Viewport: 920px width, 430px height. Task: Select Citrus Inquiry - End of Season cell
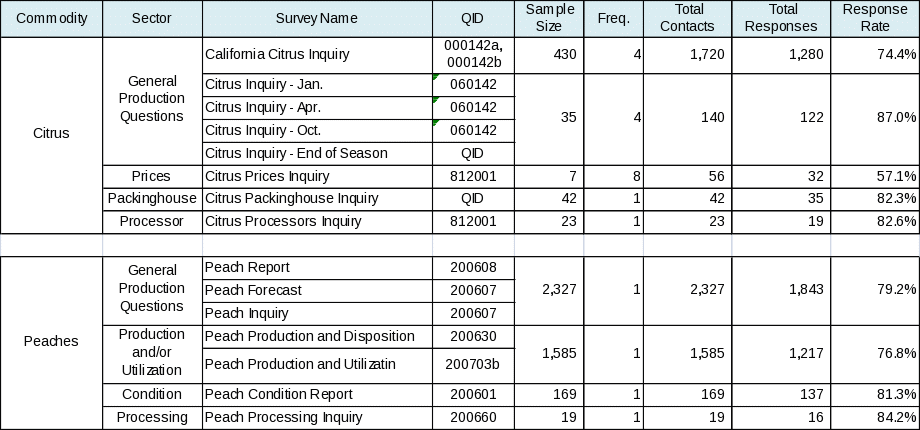(x=317, y=154)
